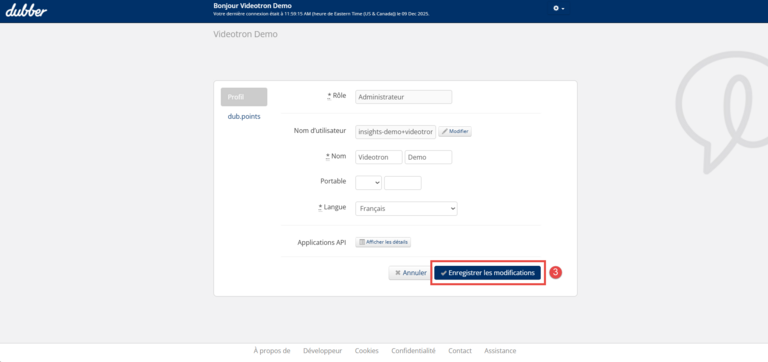The image size is (768, 362).
Task: Click the dubber logo
Action: [x=26, y=10]
